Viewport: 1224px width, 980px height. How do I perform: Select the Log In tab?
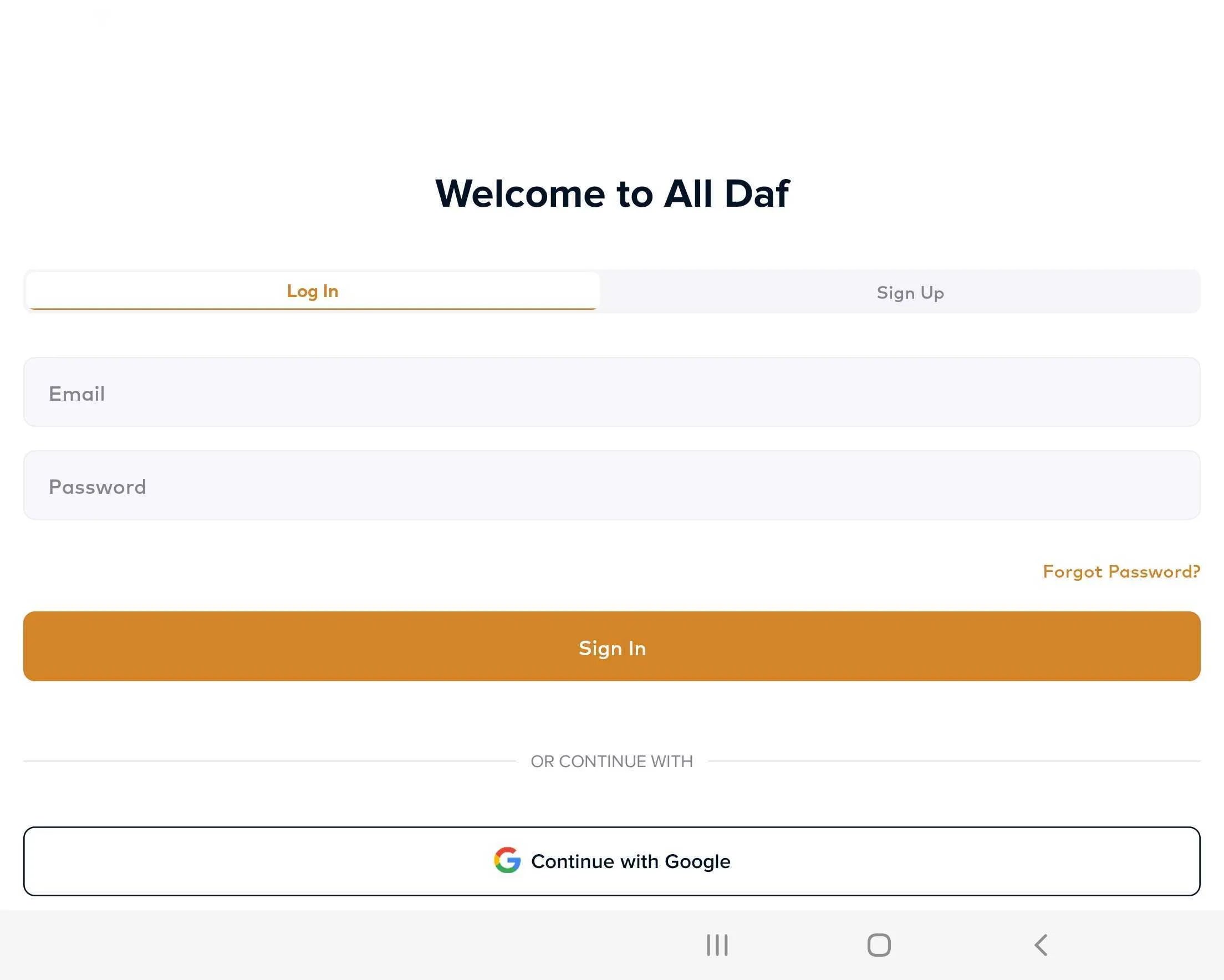pos(312,290)
